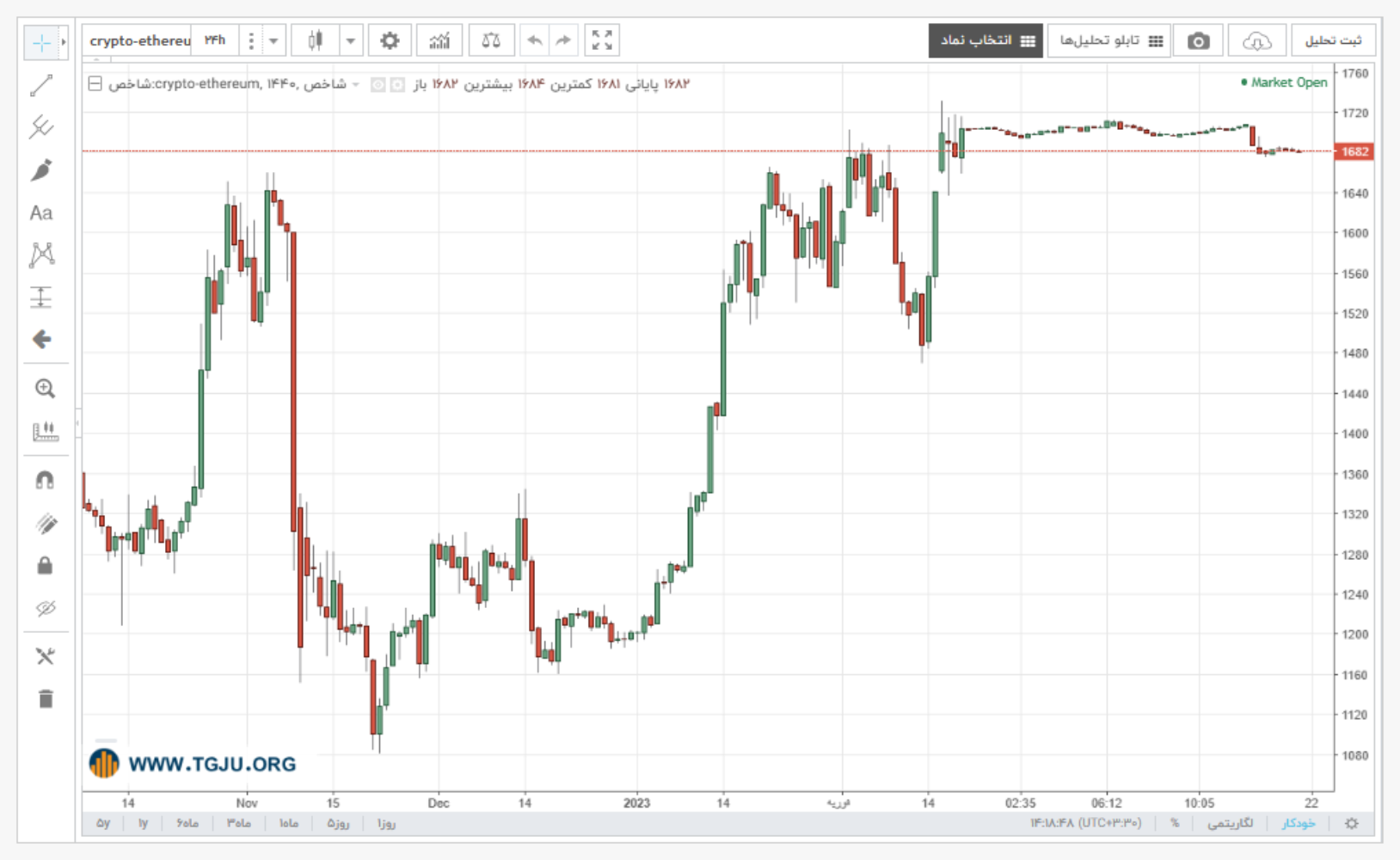Select the 3-month range tab
The width and height of the screenshot is (1400, 860).
tap(239, 823)
